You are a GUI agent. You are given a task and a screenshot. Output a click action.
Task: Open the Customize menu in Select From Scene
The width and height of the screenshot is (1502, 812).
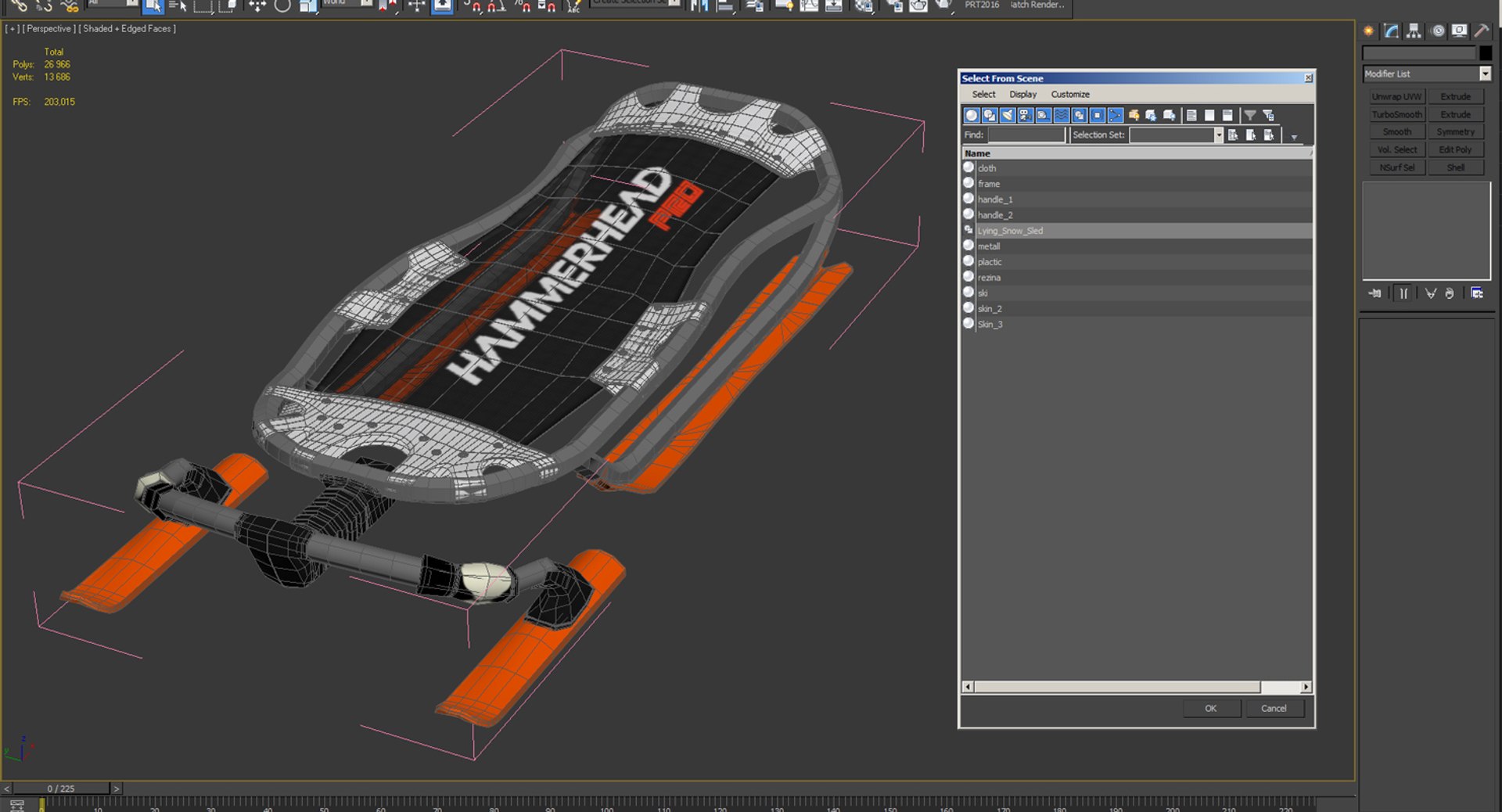coord(1070,94)
